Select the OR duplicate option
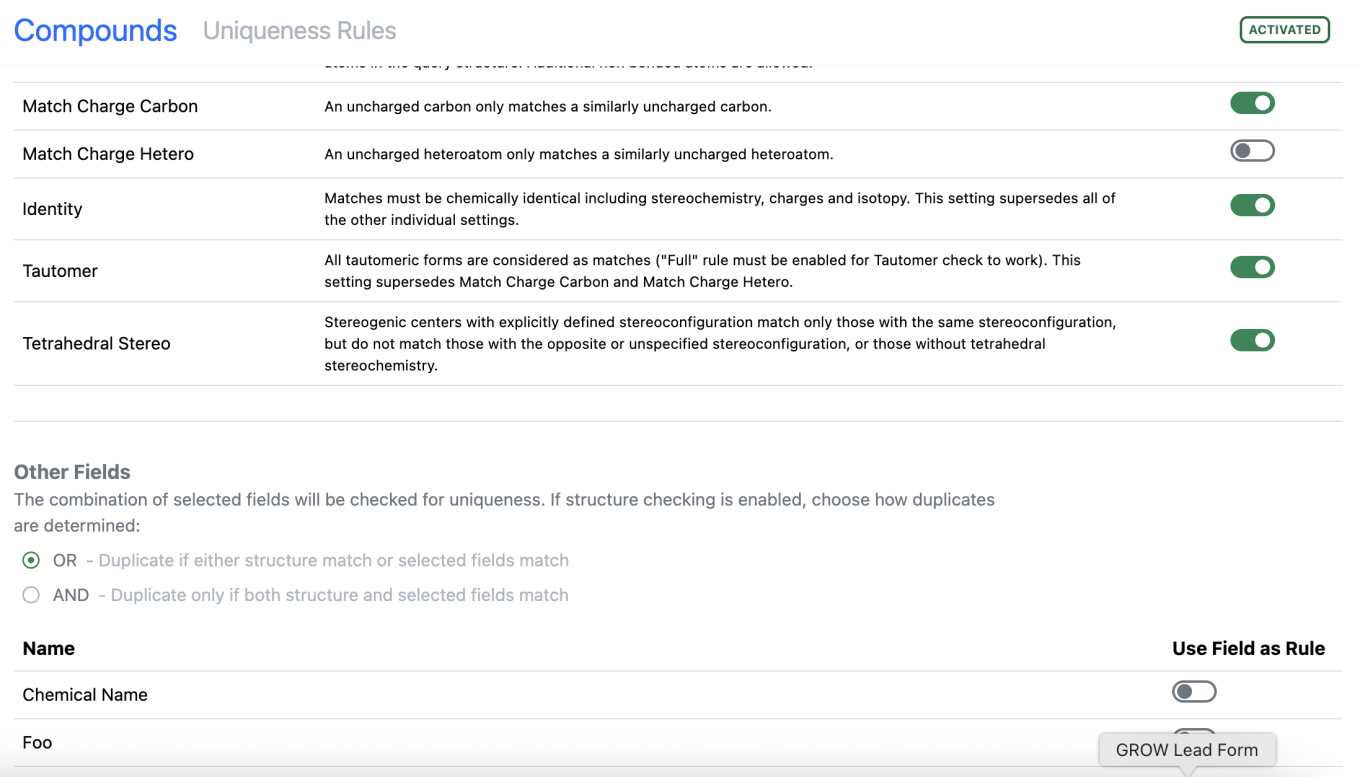The image size is (1360, 777). [32, 560]
